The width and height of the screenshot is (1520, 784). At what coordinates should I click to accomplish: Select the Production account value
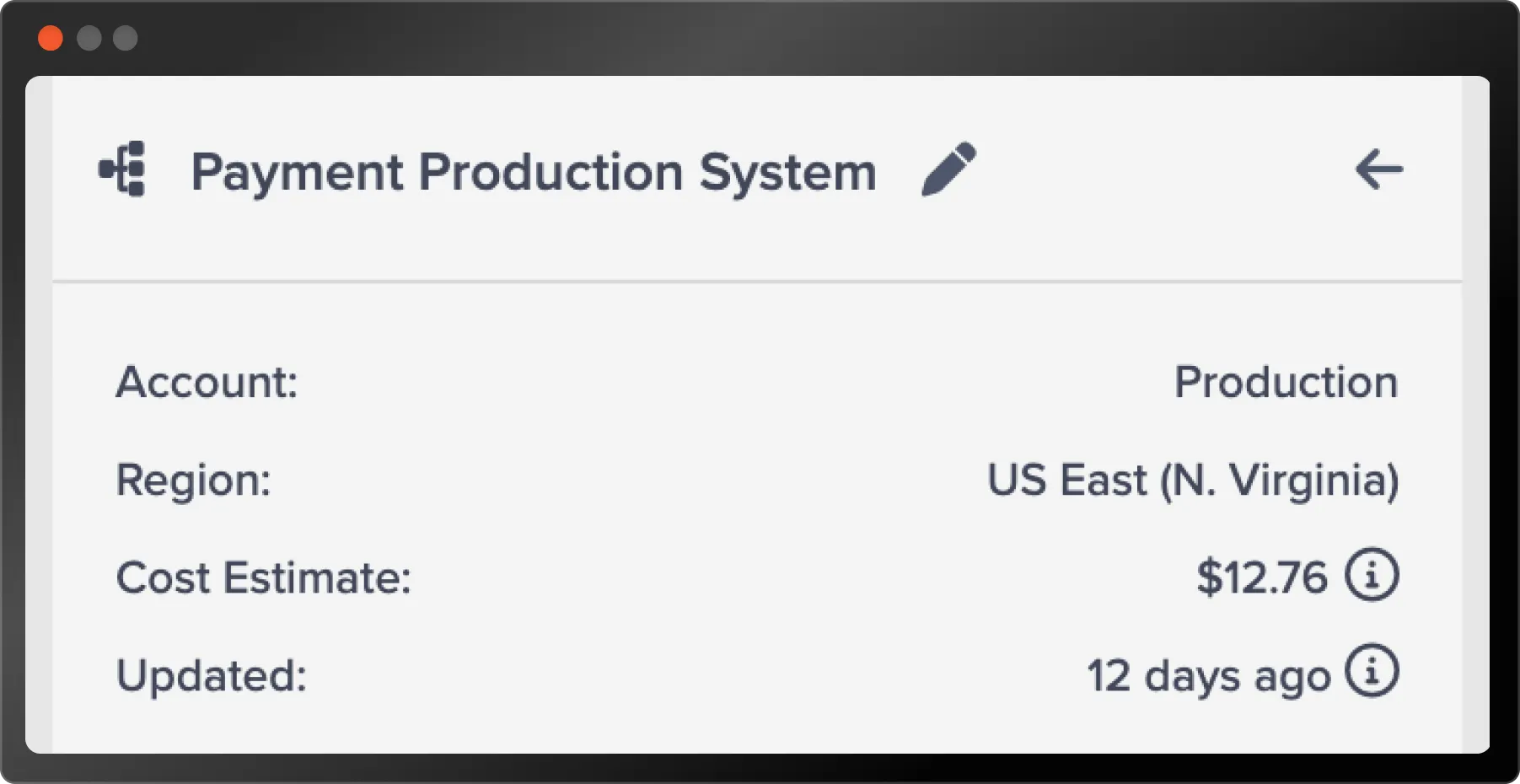coord(1286,382)
